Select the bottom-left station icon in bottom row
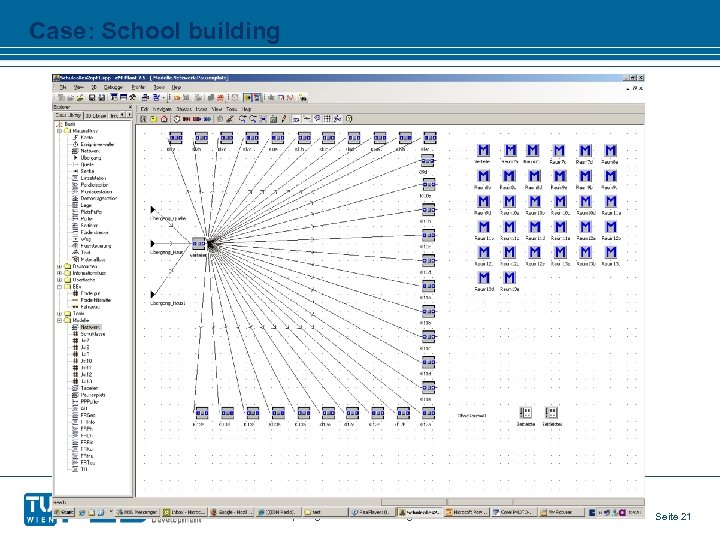The height and width of the screenshot is (540, 720). pyautogui.click(x=202, y=413)
